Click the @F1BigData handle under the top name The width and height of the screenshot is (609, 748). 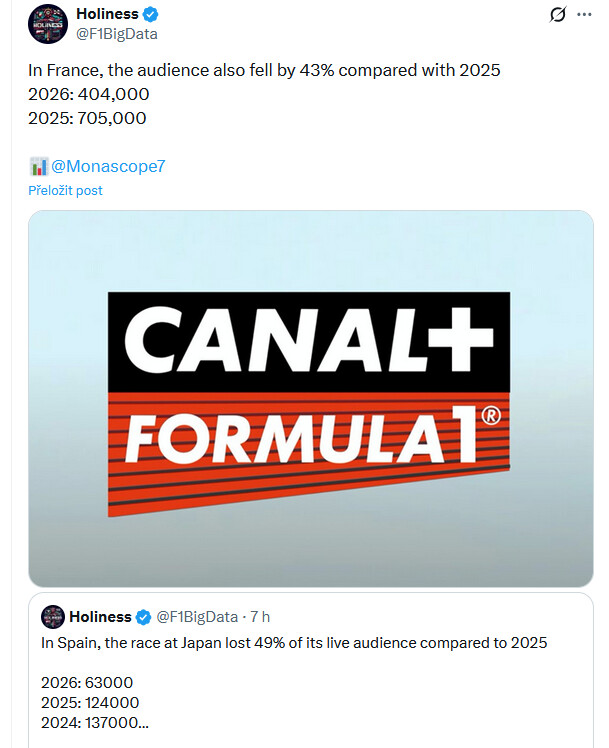[x=116, y=34]
